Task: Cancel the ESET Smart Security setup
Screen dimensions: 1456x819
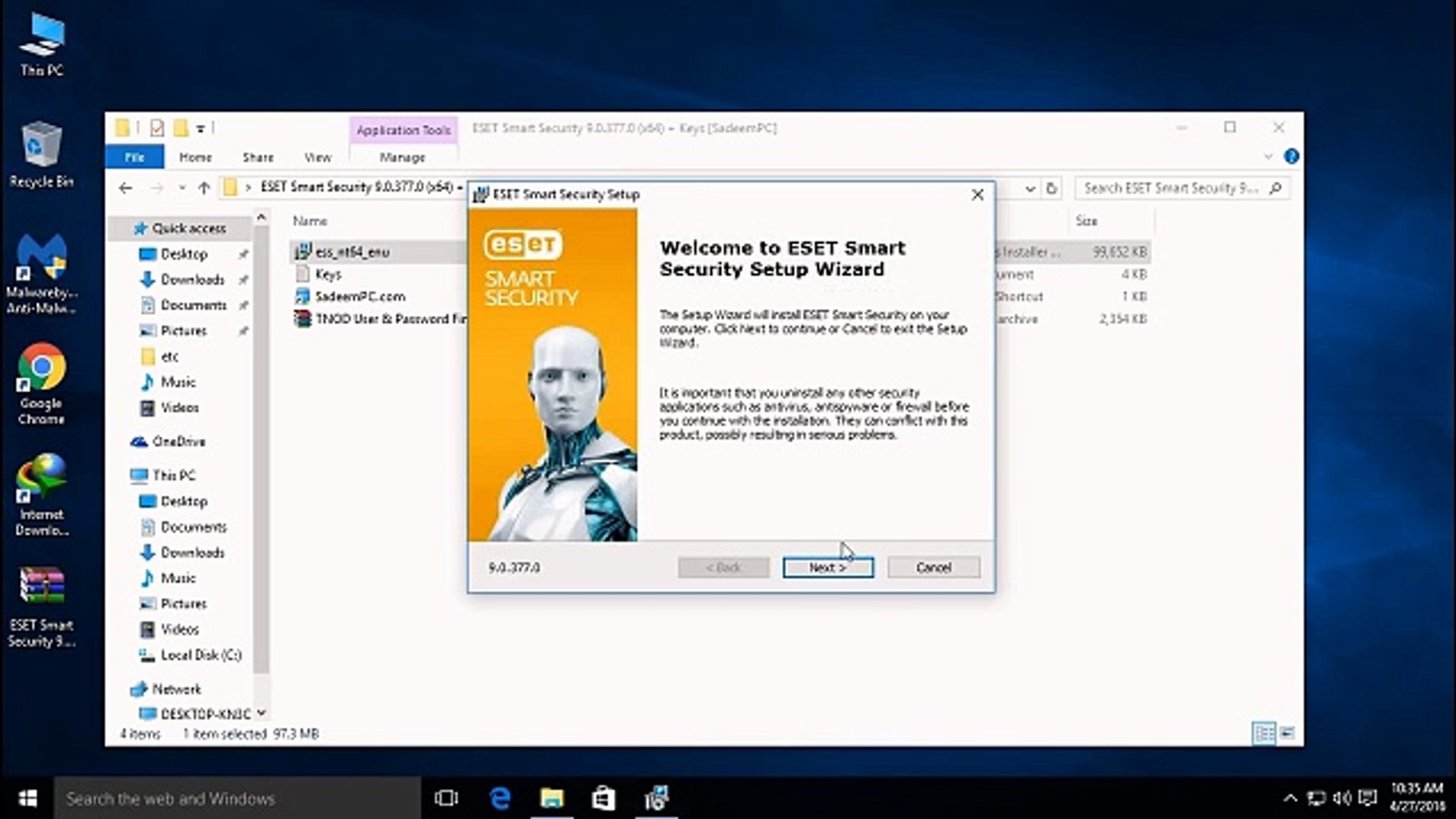Action: click(x=933, y=567)
